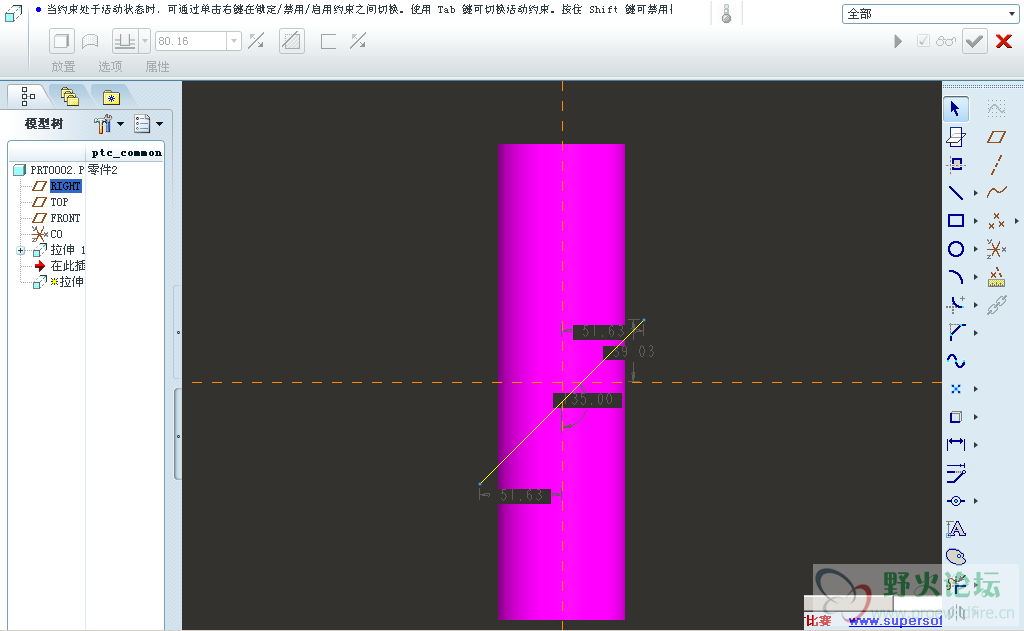Select the TOP datum plane in tree
Screen dimensions: 1024x631
click(x=59, y=202)
